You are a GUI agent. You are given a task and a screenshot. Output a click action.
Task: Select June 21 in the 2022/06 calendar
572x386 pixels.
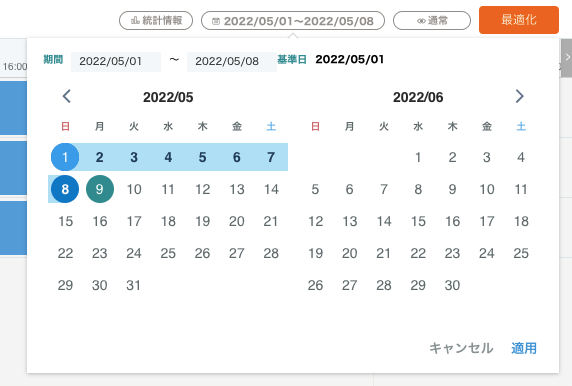[x=384, y=253]
